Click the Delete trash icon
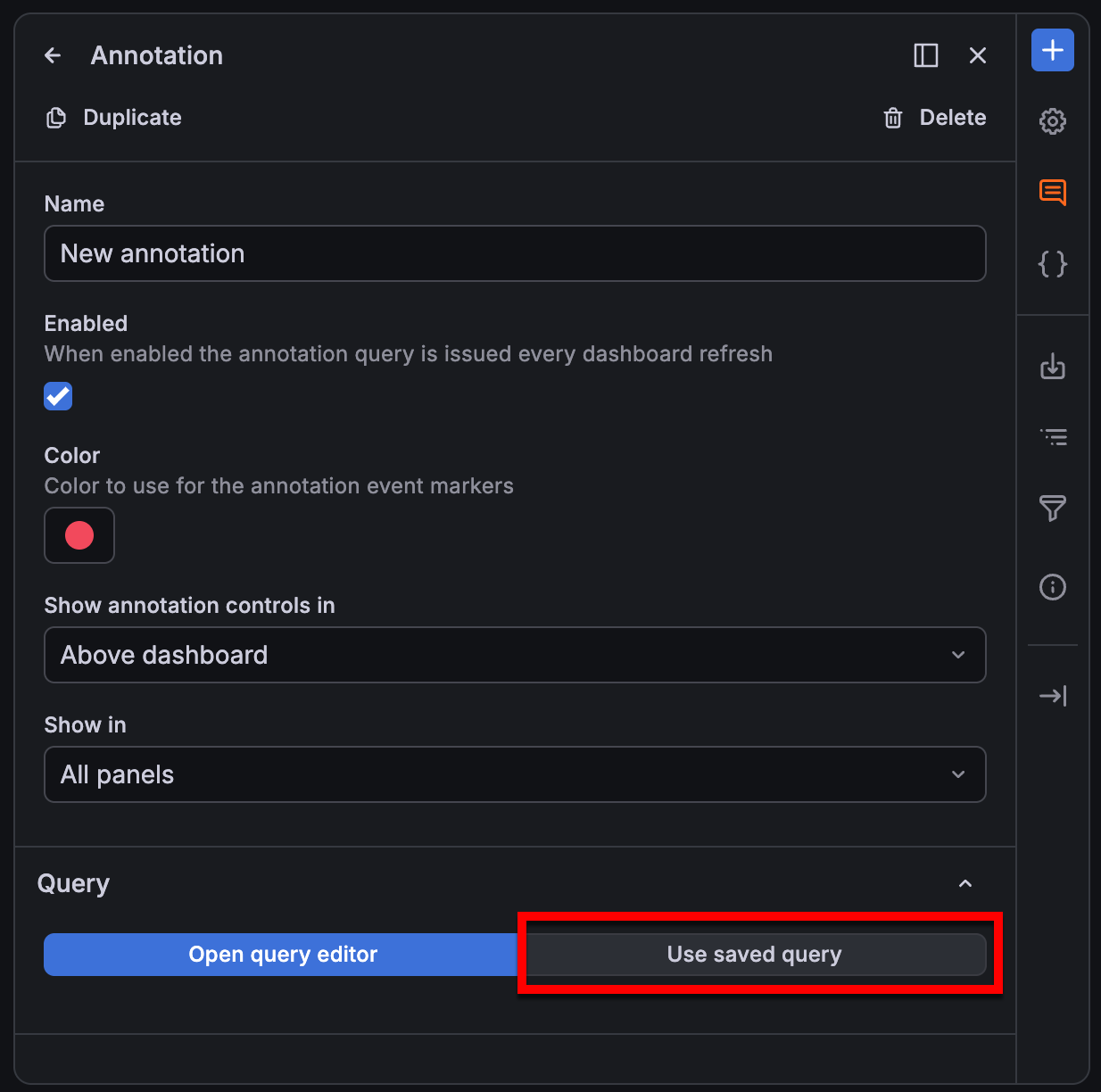Image resolution: width=1101 pixels, height=1092 pixels. 893,118
